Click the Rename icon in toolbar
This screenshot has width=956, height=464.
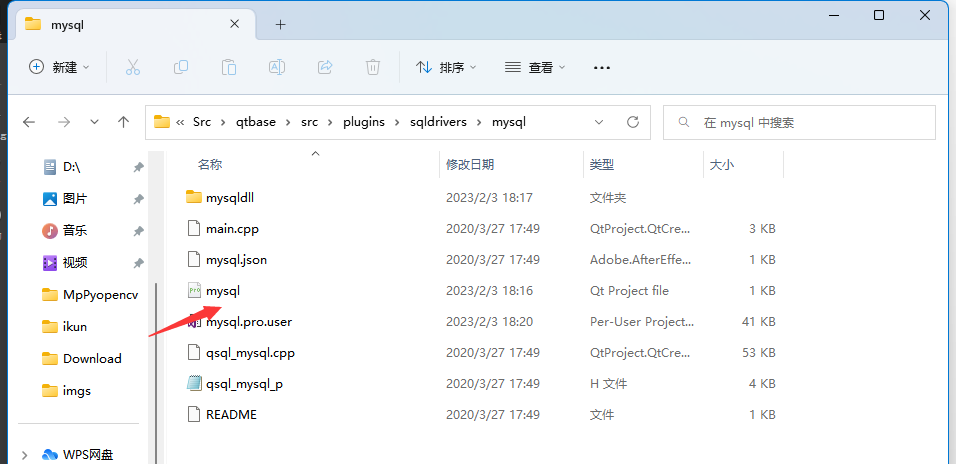tap(277, 67)
